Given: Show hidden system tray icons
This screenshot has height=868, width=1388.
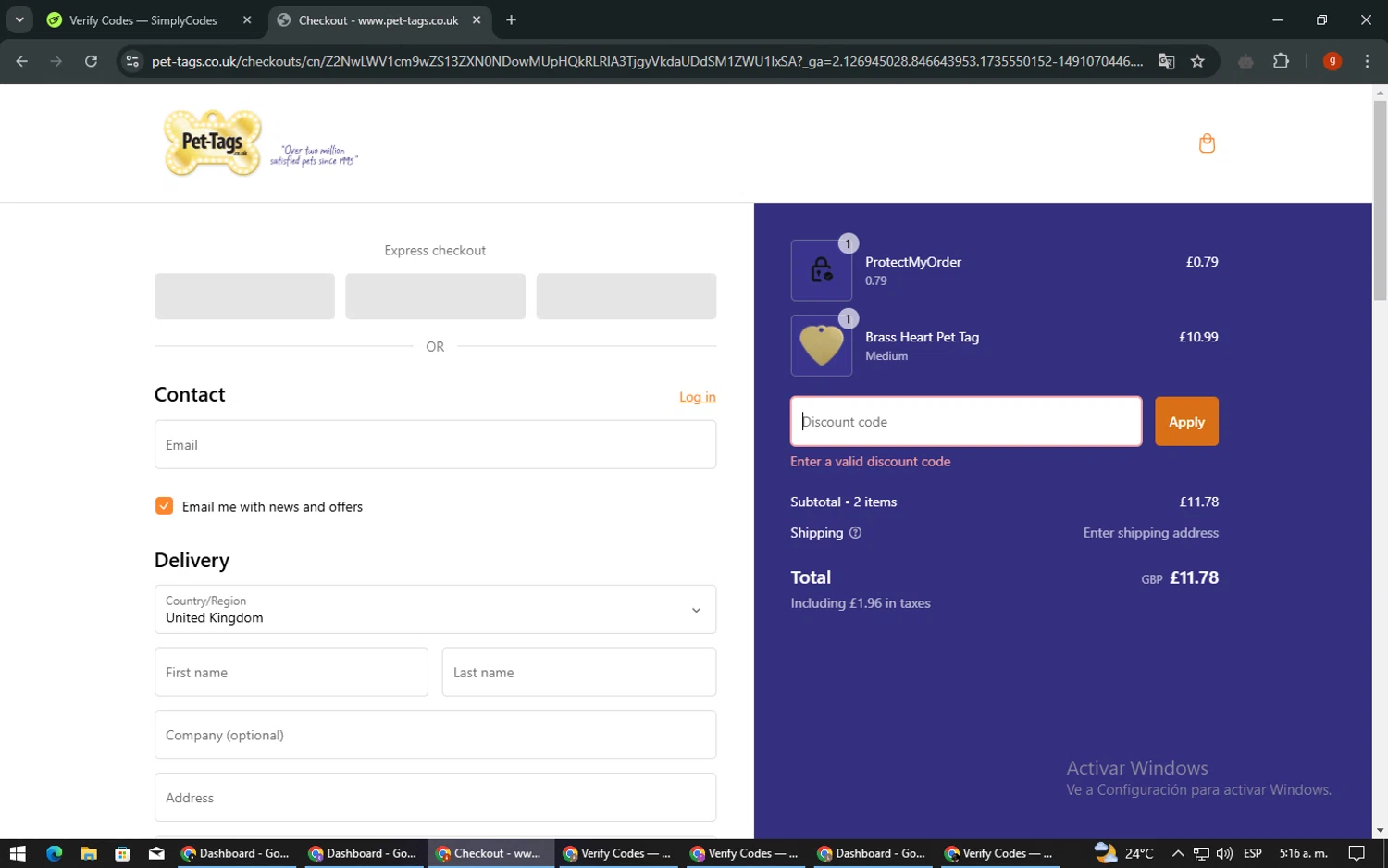Looking at the screenshot, I should click(x=1178, y=853).
